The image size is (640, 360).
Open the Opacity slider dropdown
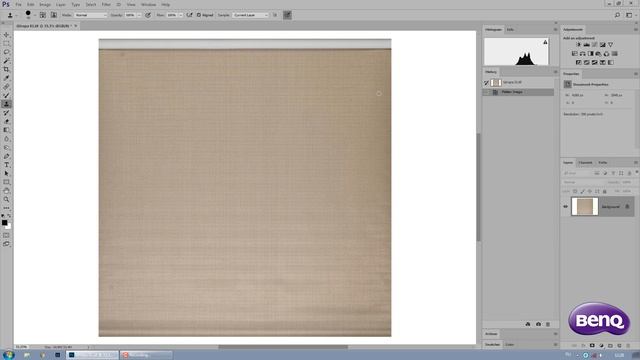tap(139, 15)
